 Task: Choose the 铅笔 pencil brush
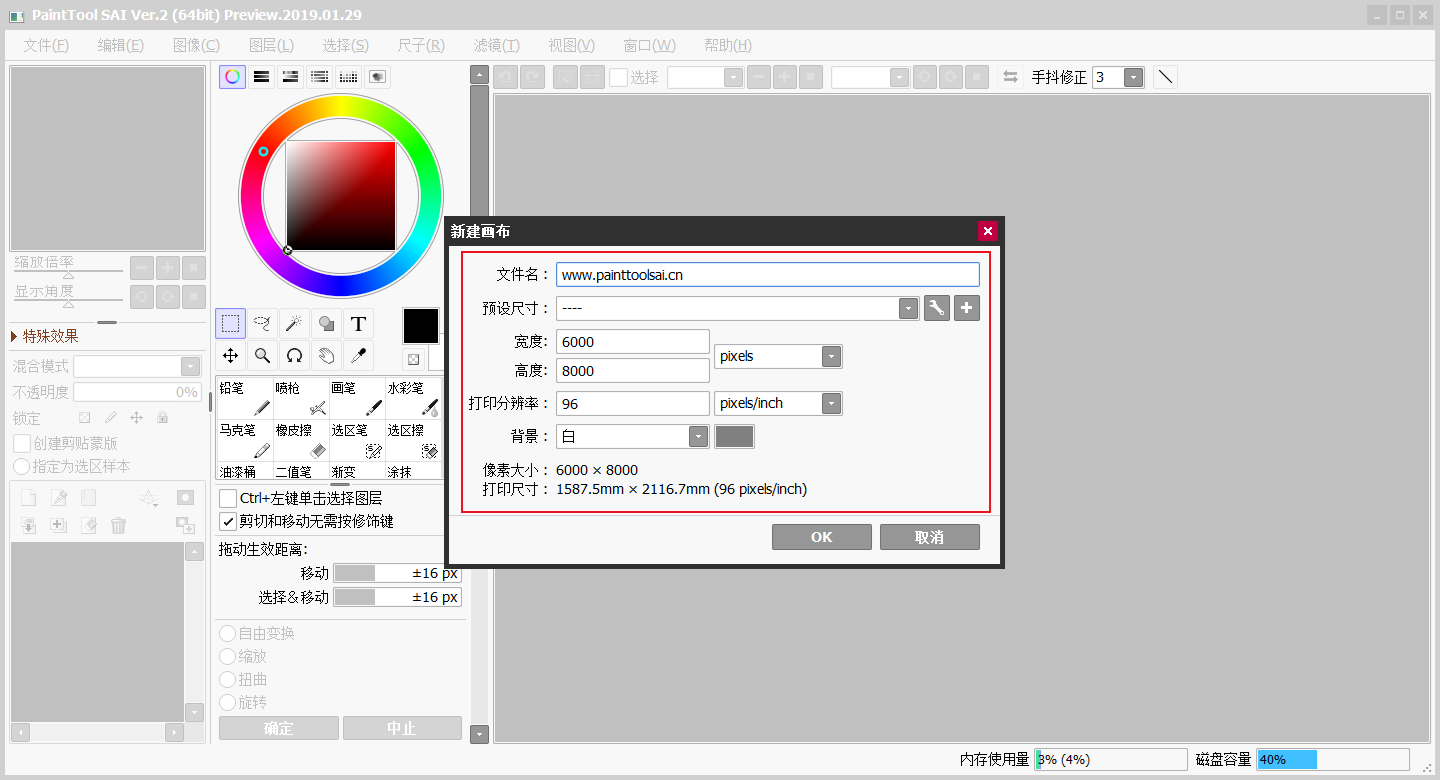pyautogui.click(x=245, y=398)
